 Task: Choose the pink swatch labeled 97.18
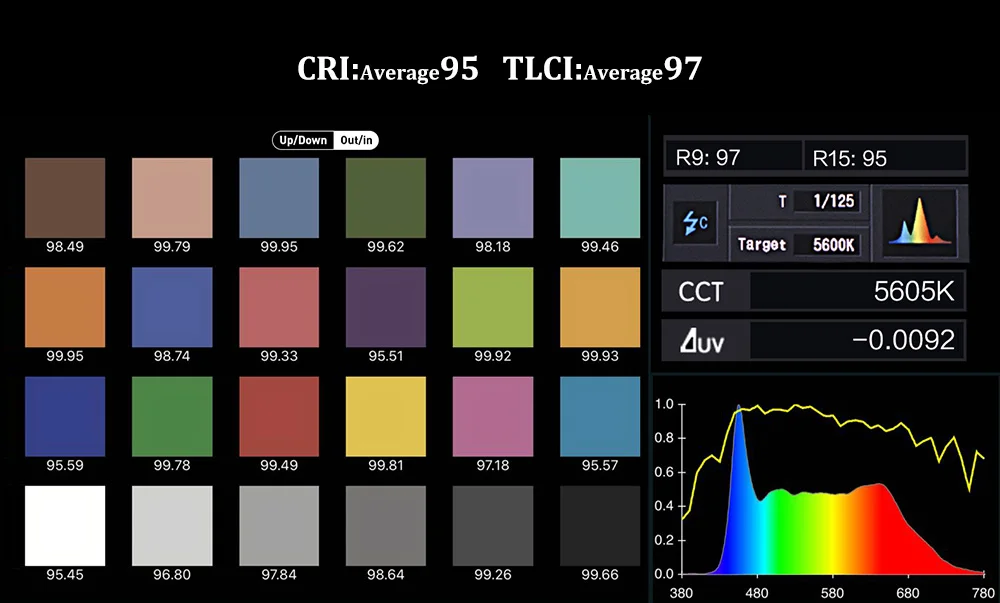coord(493,416)
